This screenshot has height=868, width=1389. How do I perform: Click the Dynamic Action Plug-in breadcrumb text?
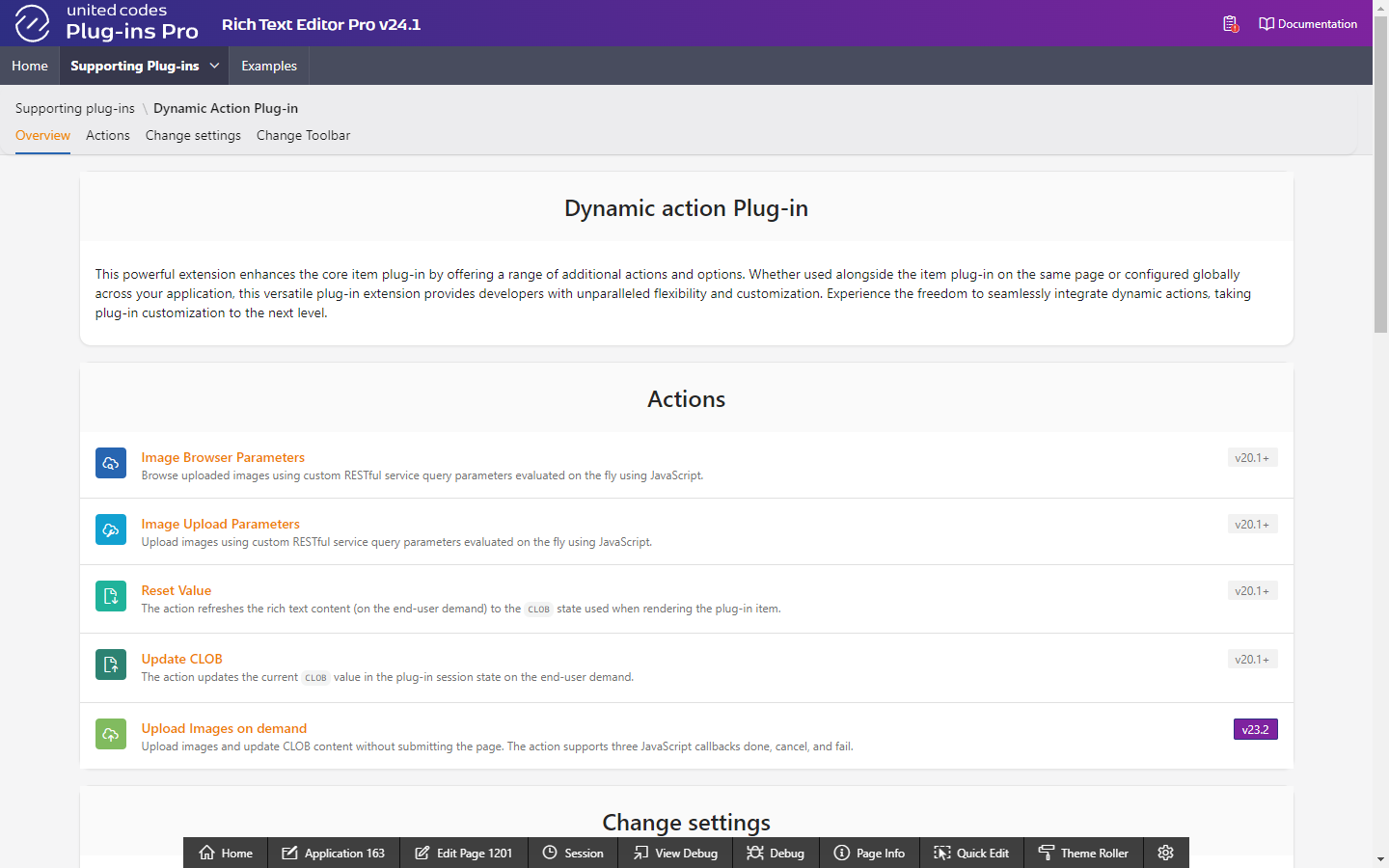[x=226, y=108]
